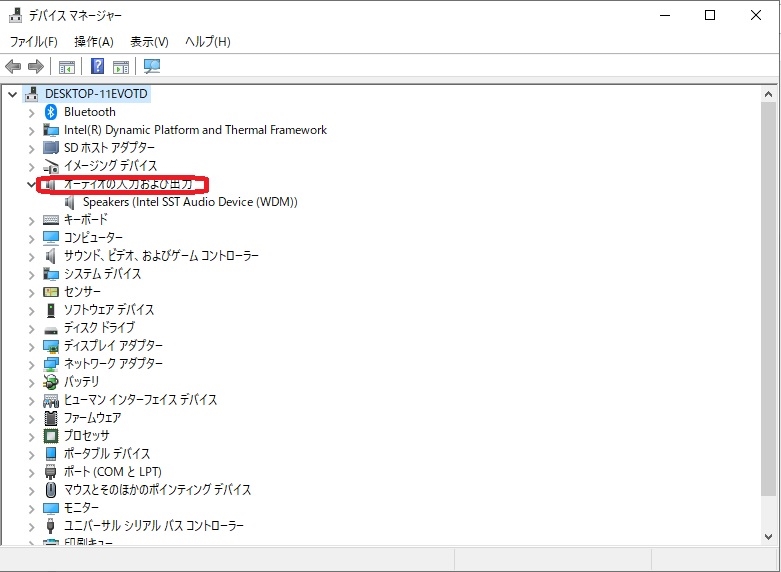Minimize the デバイス マネージャー window
Image resolution: width=781 pixels, height=572 pixels.
(664, 15)
